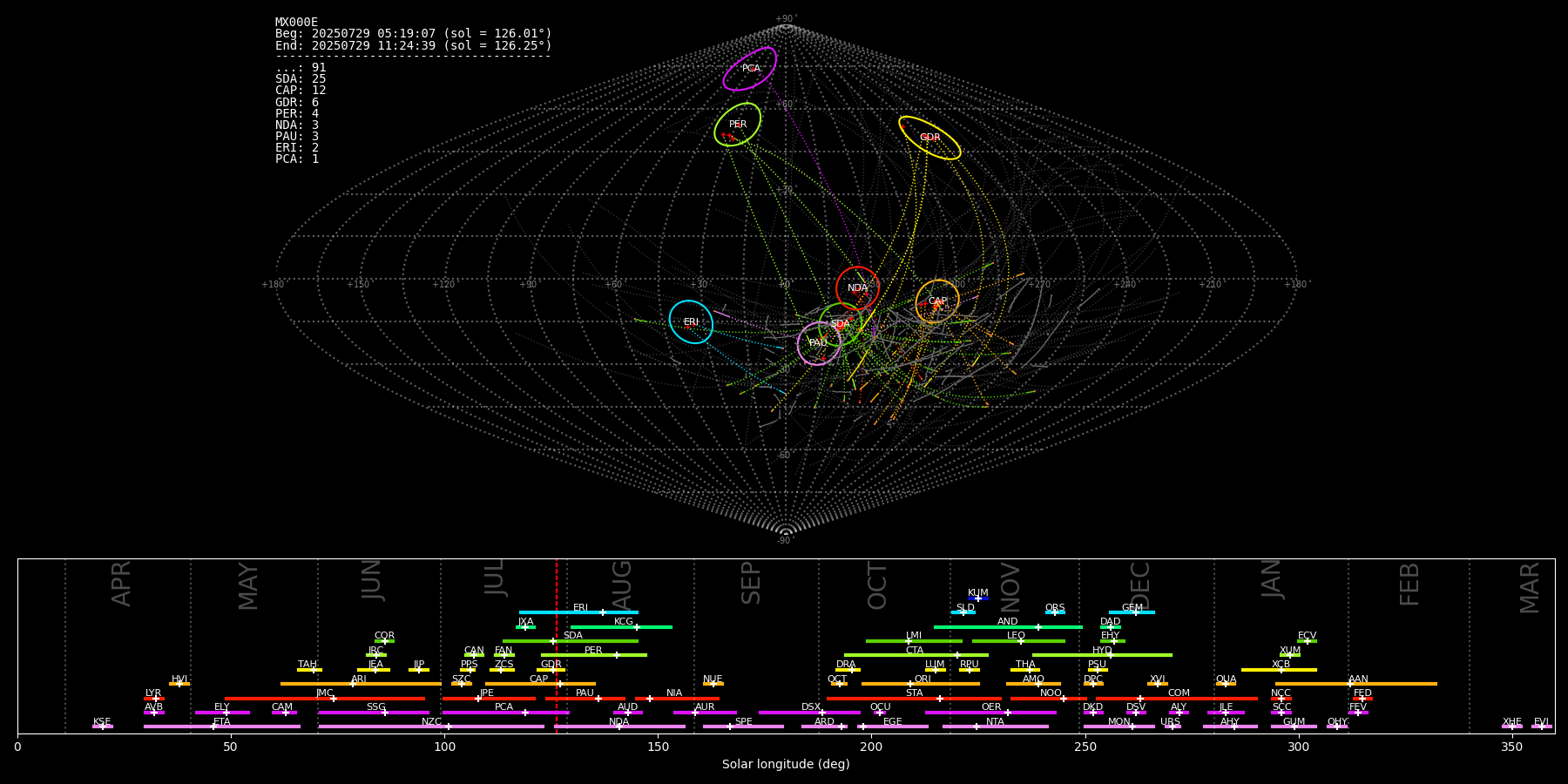1568x784 pixels.
Task: Select the MON shower bar in timeline
Action: (1119, 727)
